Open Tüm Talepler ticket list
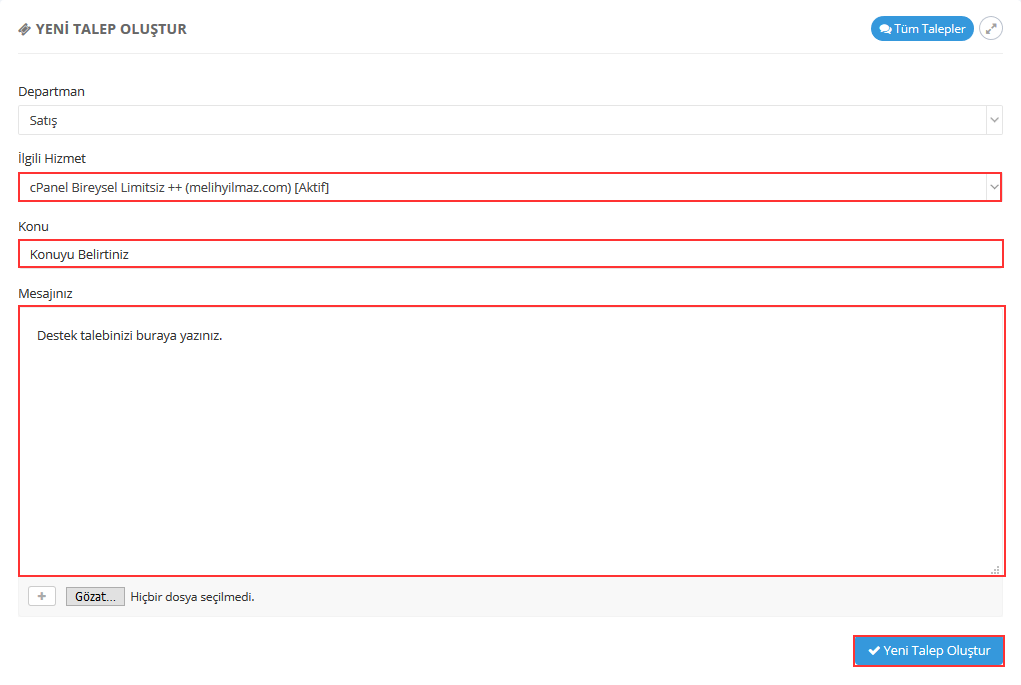The width and height of the screenshot is (1021, 685). coord(922,29)
